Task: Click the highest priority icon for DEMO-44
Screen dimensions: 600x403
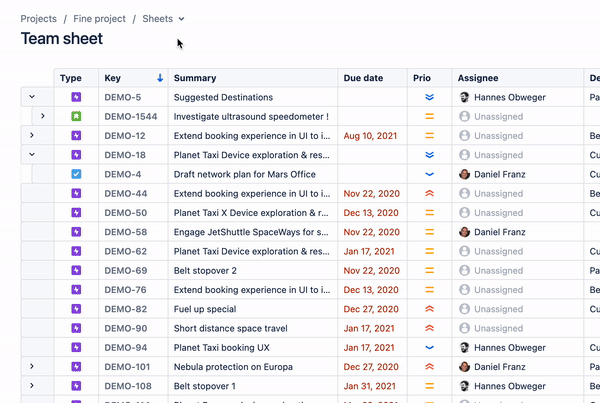Action: (x=429, y=193)
